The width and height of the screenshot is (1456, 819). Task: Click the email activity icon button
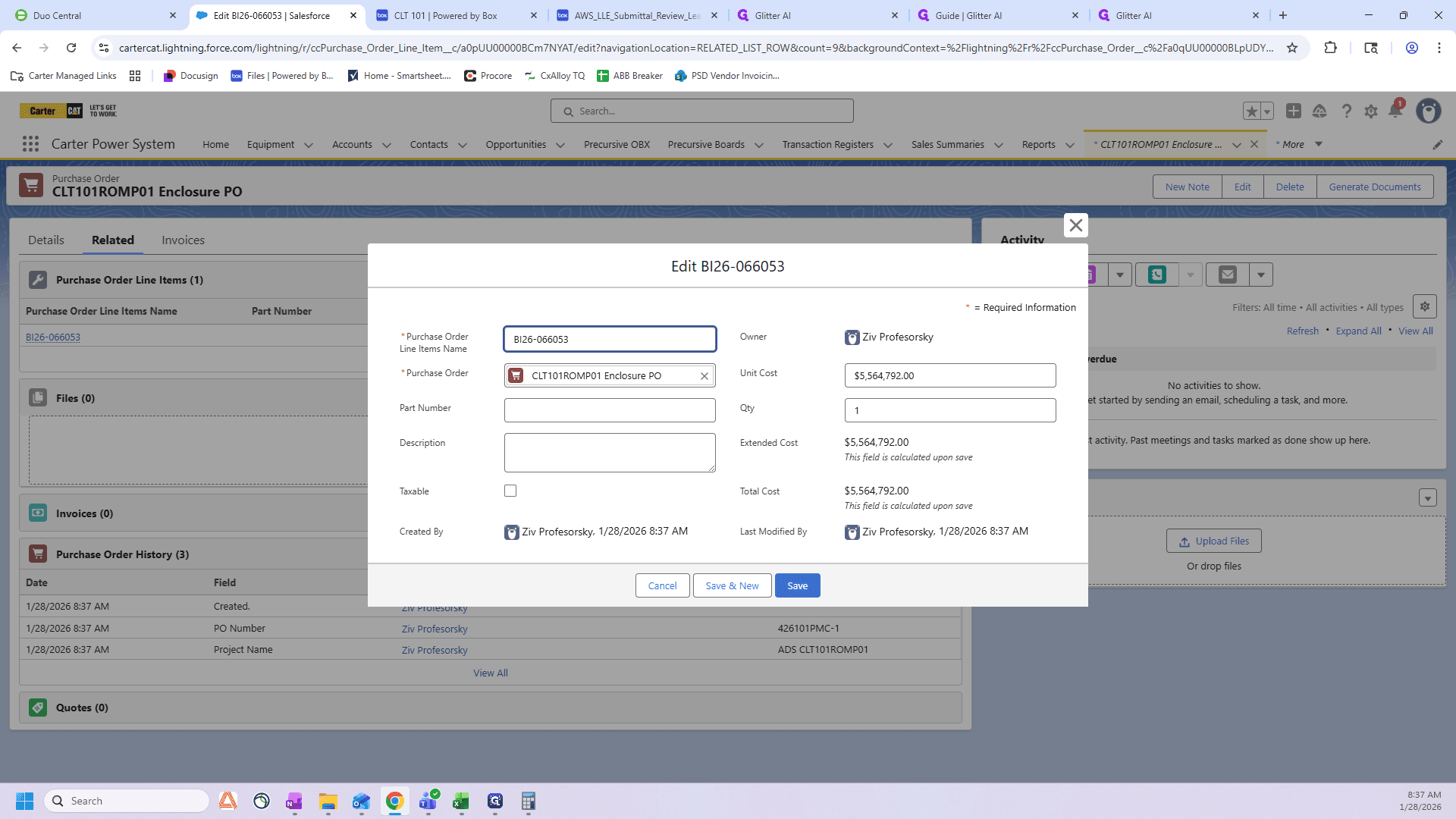tap(1228, 275)
